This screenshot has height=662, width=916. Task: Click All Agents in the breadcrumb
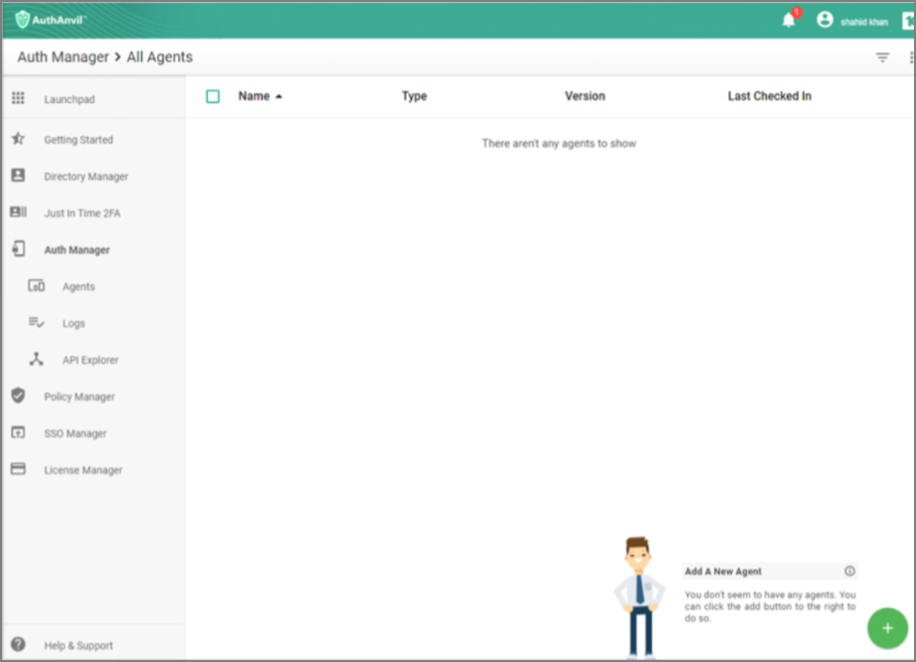tap(159, 57)
